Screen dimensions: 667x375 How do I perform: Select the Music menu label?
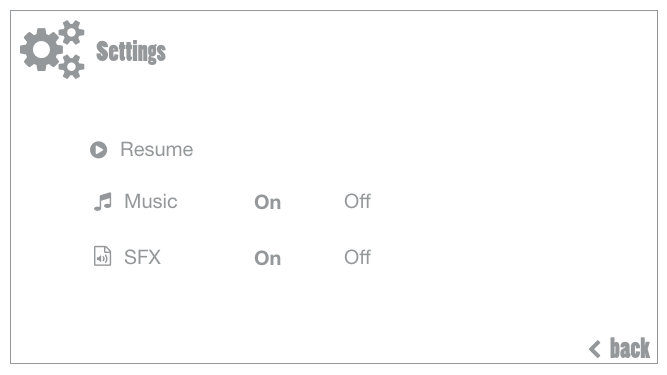click(x=151, y=201)
